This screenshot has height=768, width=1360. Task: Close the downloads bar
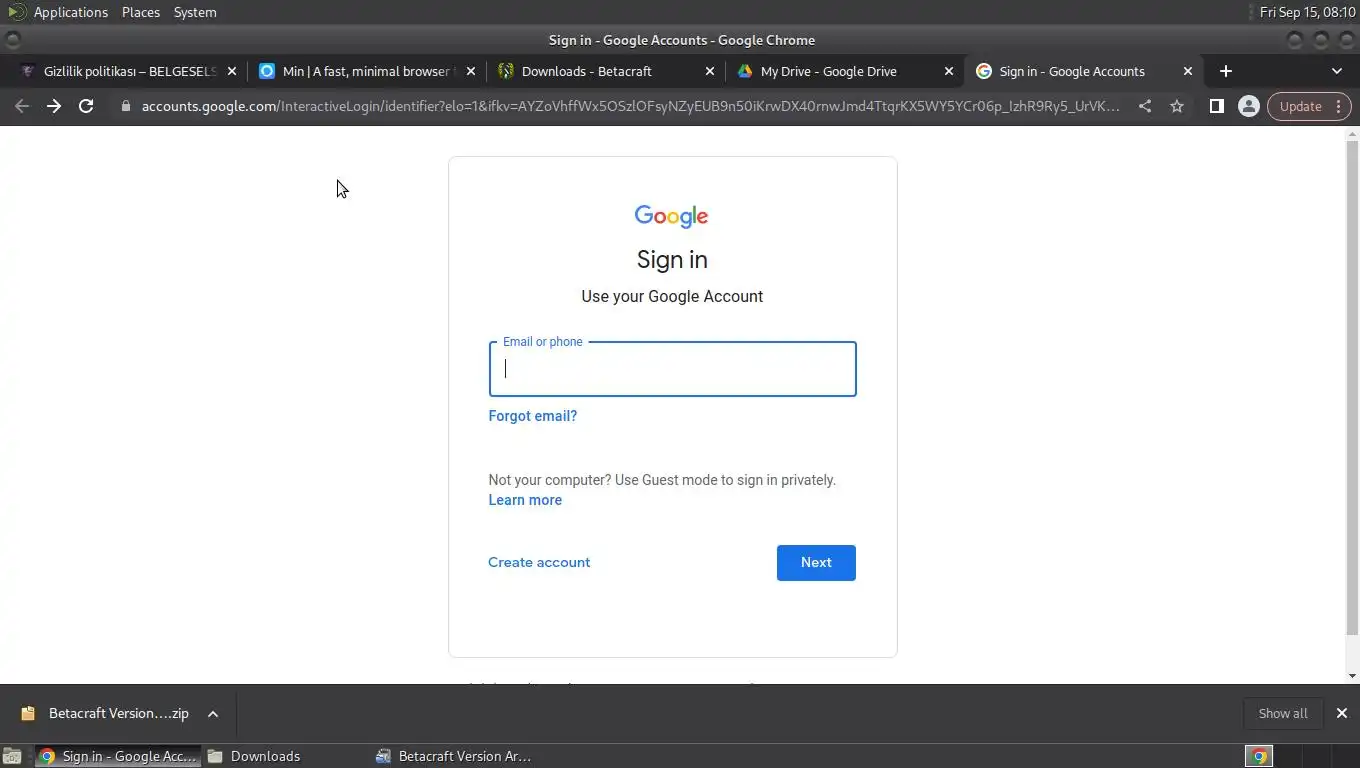1342,713
